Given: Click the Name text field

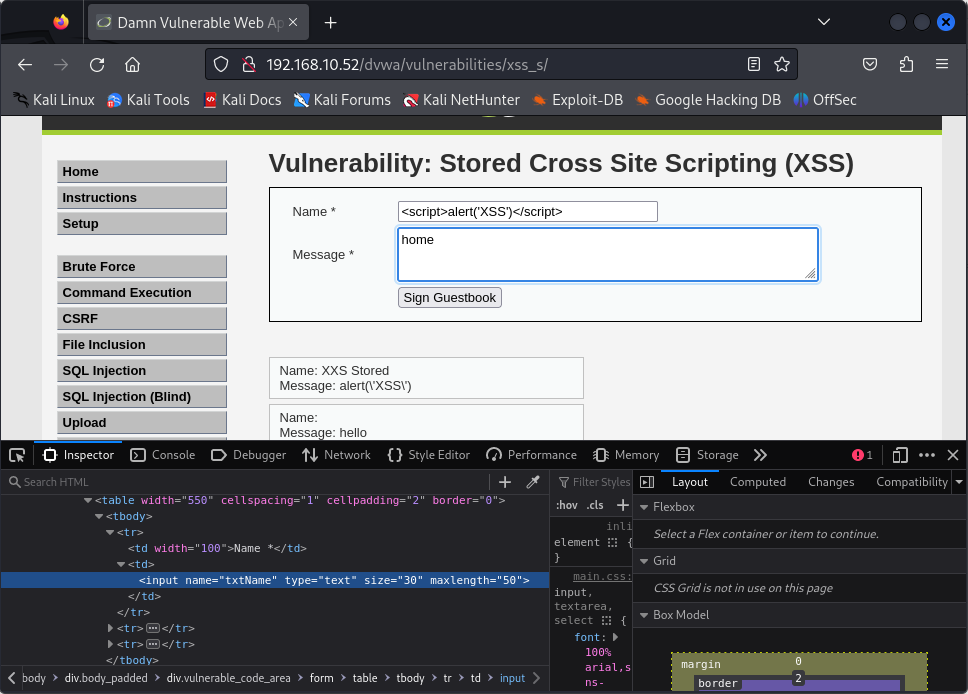Looking at the screenshot, I should pos(528,212).
